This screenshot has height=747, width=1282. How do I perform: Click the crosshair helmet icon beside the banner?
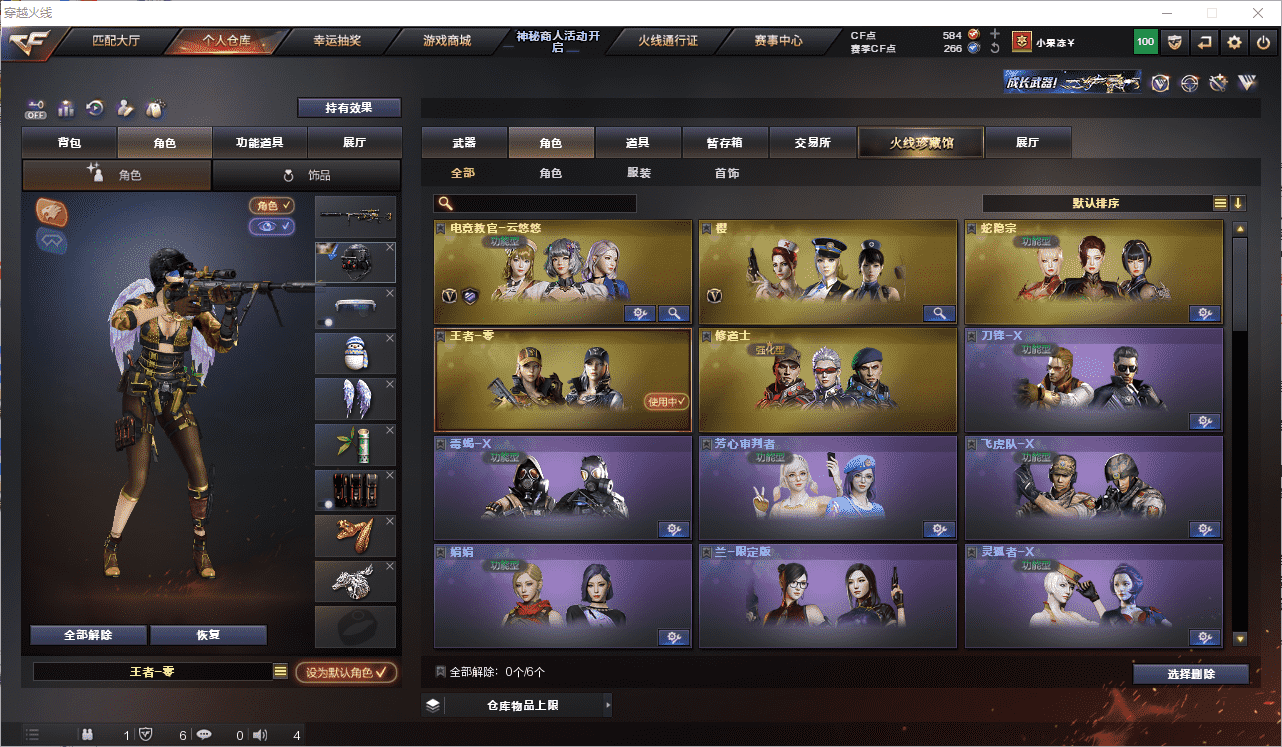click(x=1189, y=83)
